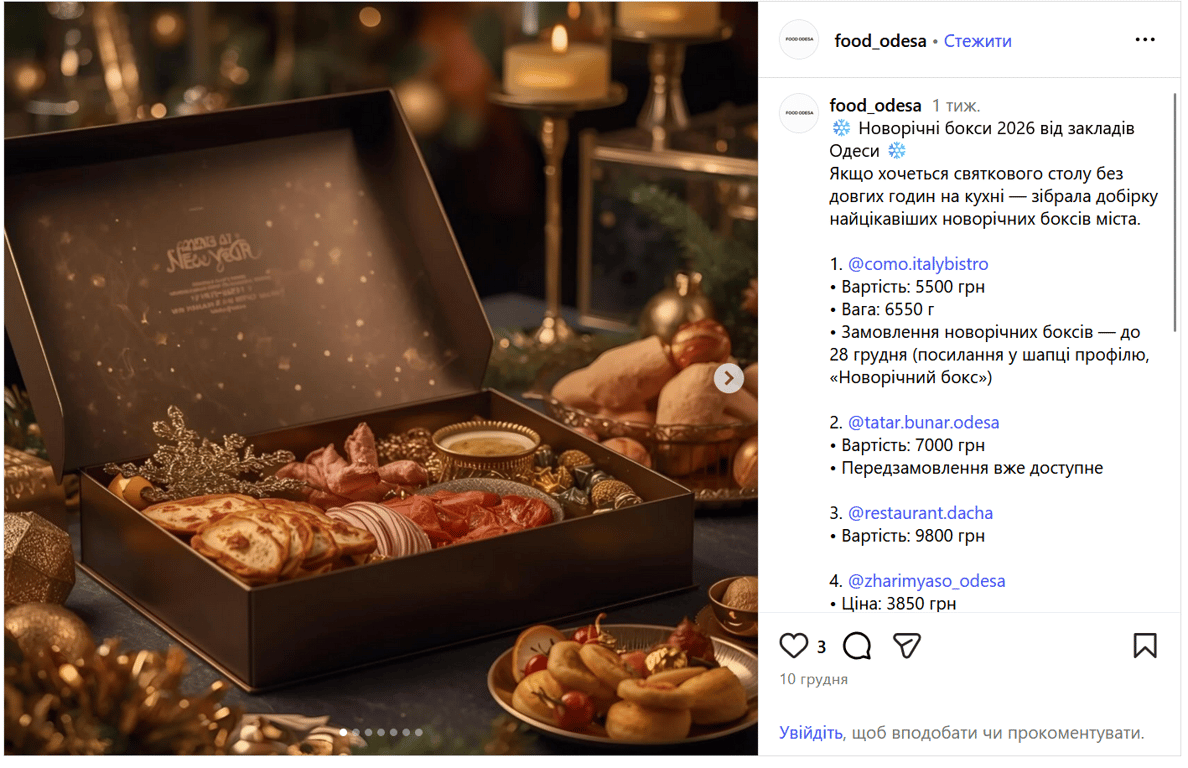The height and width of the screenshot is (768, 1188).
Task: Open food_odesa username above caption text
Action: point(875,105)
